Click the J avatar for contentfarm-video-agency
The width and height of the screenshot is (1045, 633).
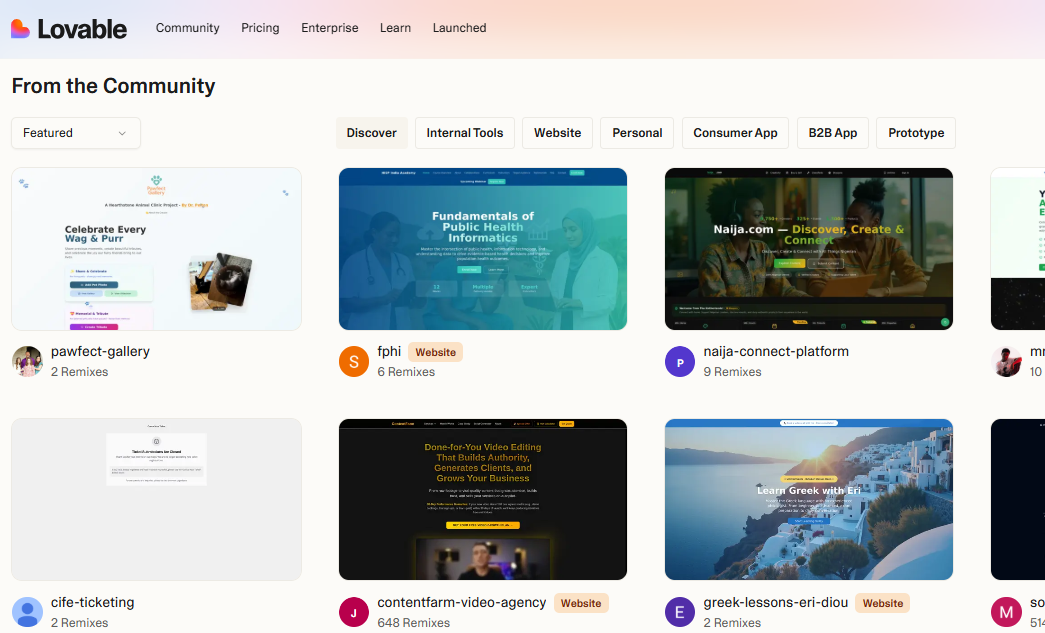click(x=354, y=612)
